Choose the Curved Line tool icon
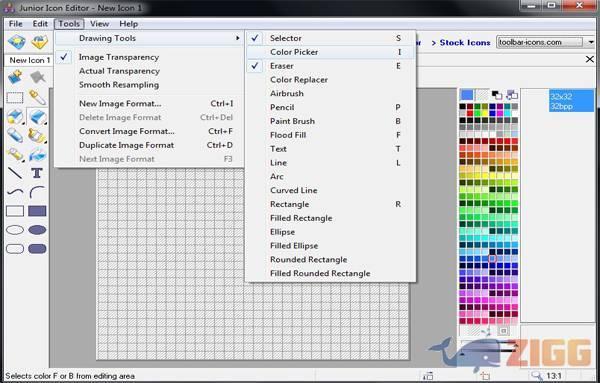 [x=15, y=192]
